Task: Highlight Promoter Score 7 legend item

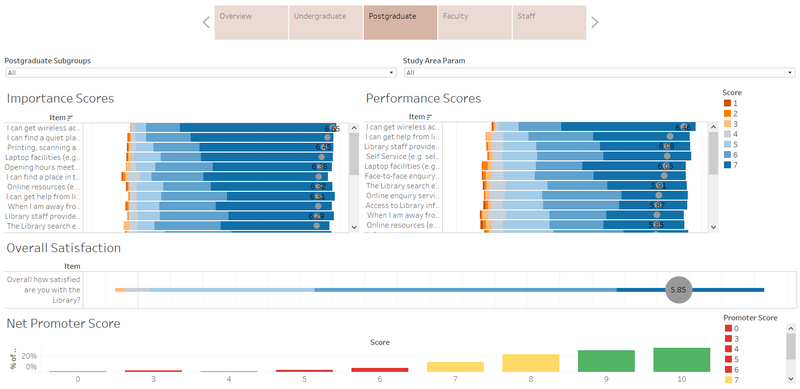Action: point(732,379)
